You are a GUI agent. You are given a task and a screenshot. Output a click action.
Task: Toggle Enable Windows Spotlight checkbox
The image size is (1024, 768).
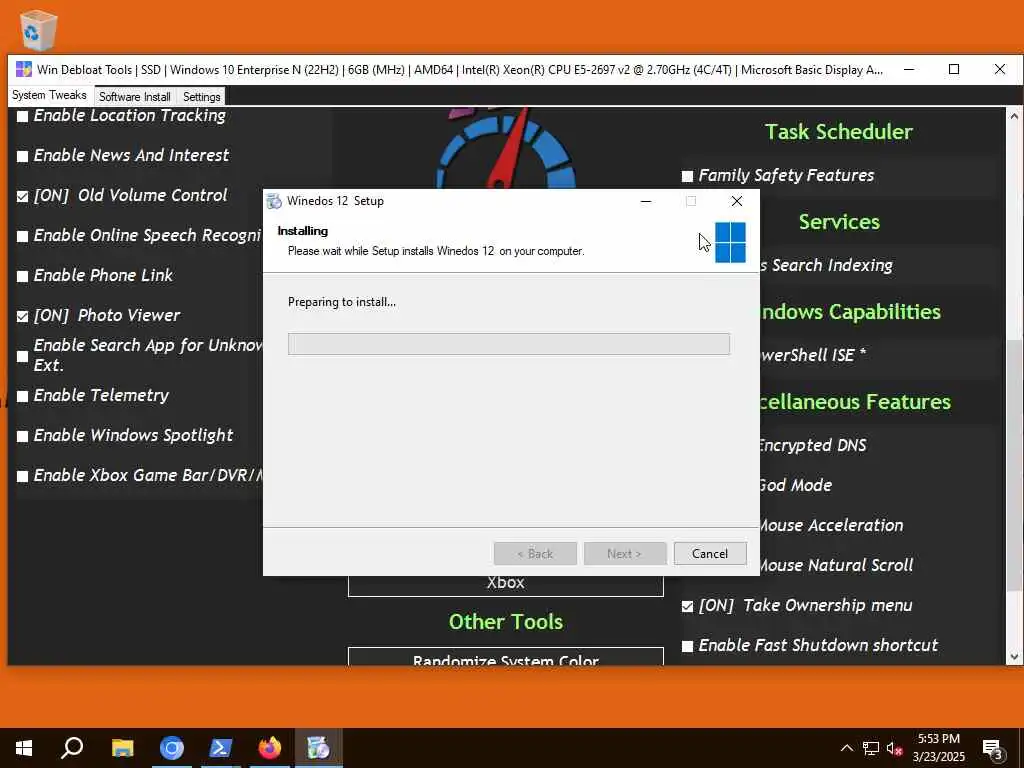(x=22, y=436)
